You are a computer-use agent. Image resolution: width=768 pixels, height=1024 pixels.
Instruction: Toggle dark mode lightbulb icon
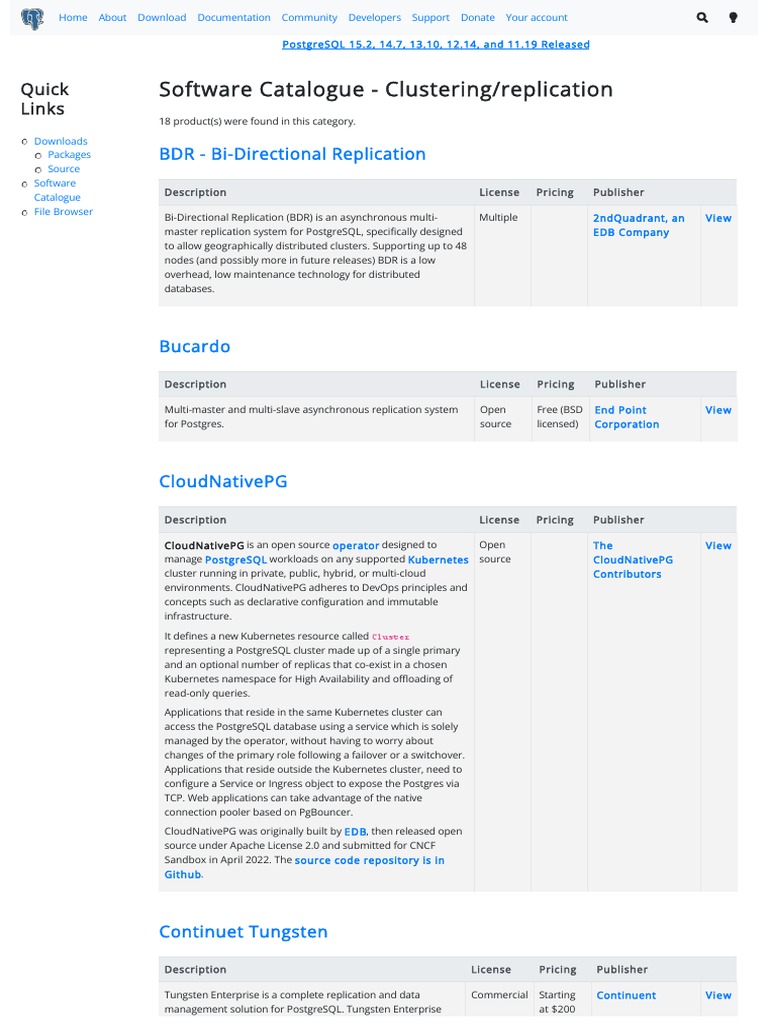point(733,18)
